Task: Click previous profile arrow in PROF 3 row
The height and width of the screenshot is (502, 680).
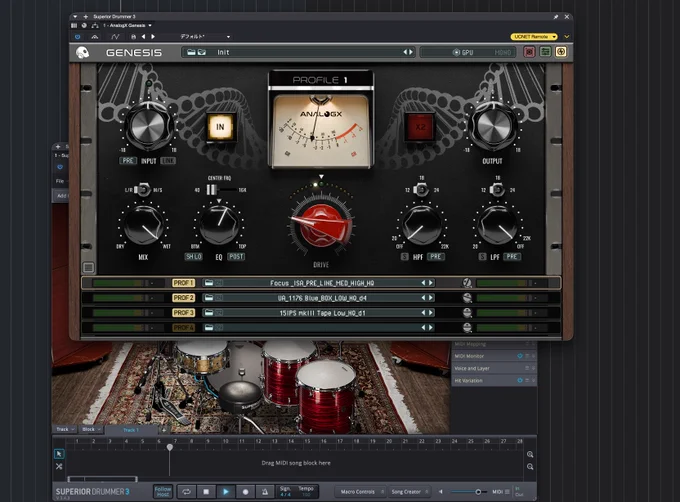Action: point(424,313)
